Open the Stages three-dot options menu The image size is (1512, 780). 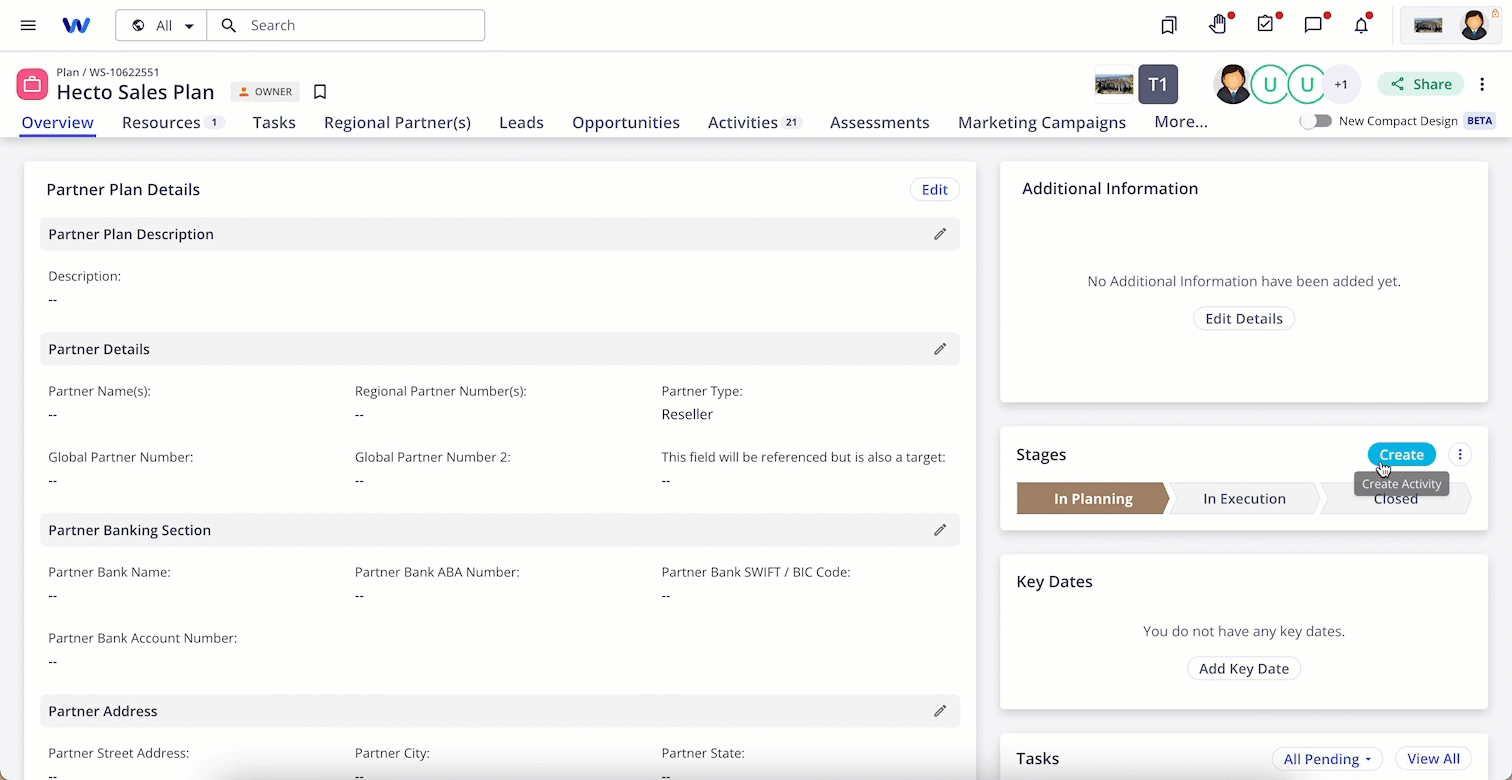coord(1460,455)
